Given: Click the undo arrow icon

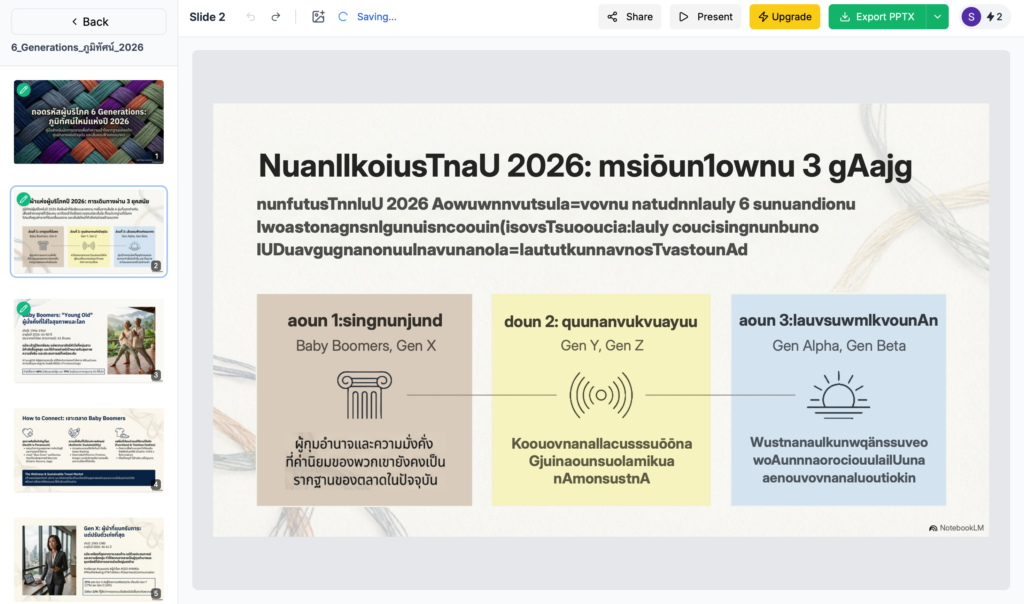Looking at the screenshot, I should 251,17.
